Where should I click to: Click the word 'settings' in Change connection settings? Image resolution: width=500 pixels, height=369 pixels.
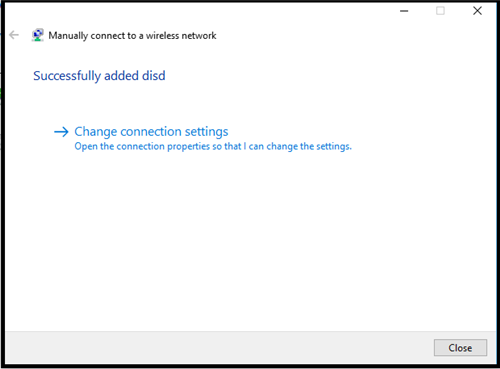tap(207, 132)
